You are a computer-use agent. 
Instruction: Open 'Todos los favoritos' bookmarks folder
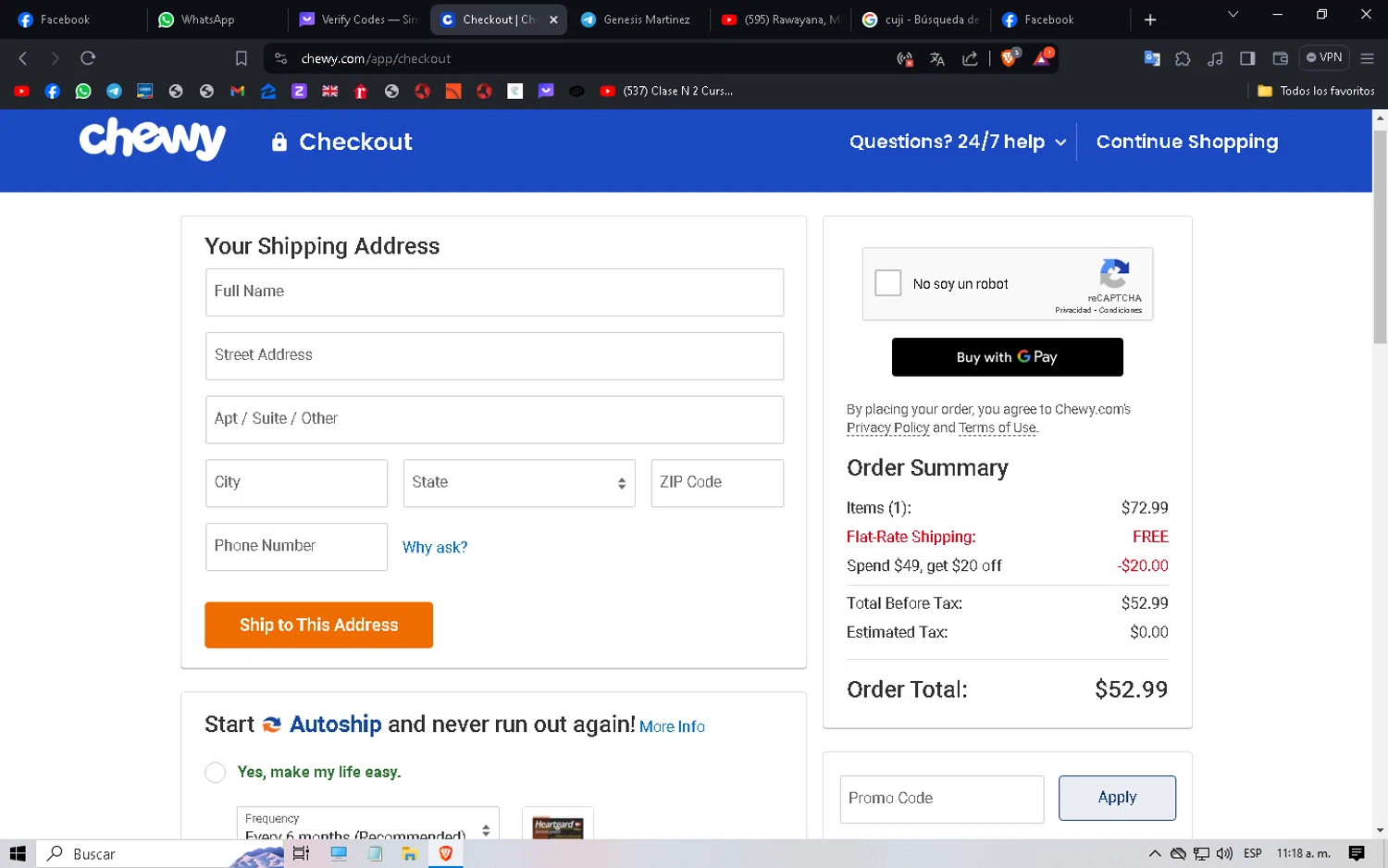[x=1316, y=91]
